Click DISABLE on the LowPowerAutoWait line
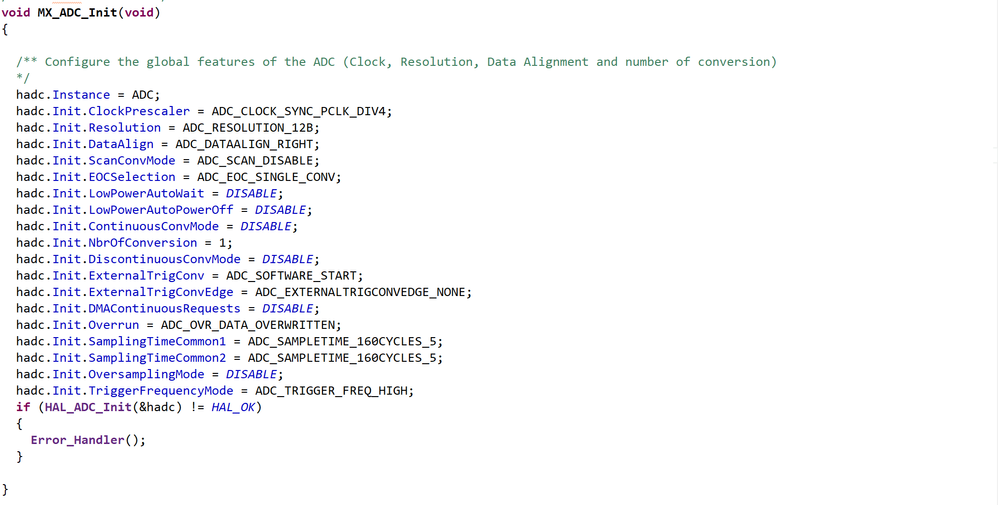 [x=251, y=193]
